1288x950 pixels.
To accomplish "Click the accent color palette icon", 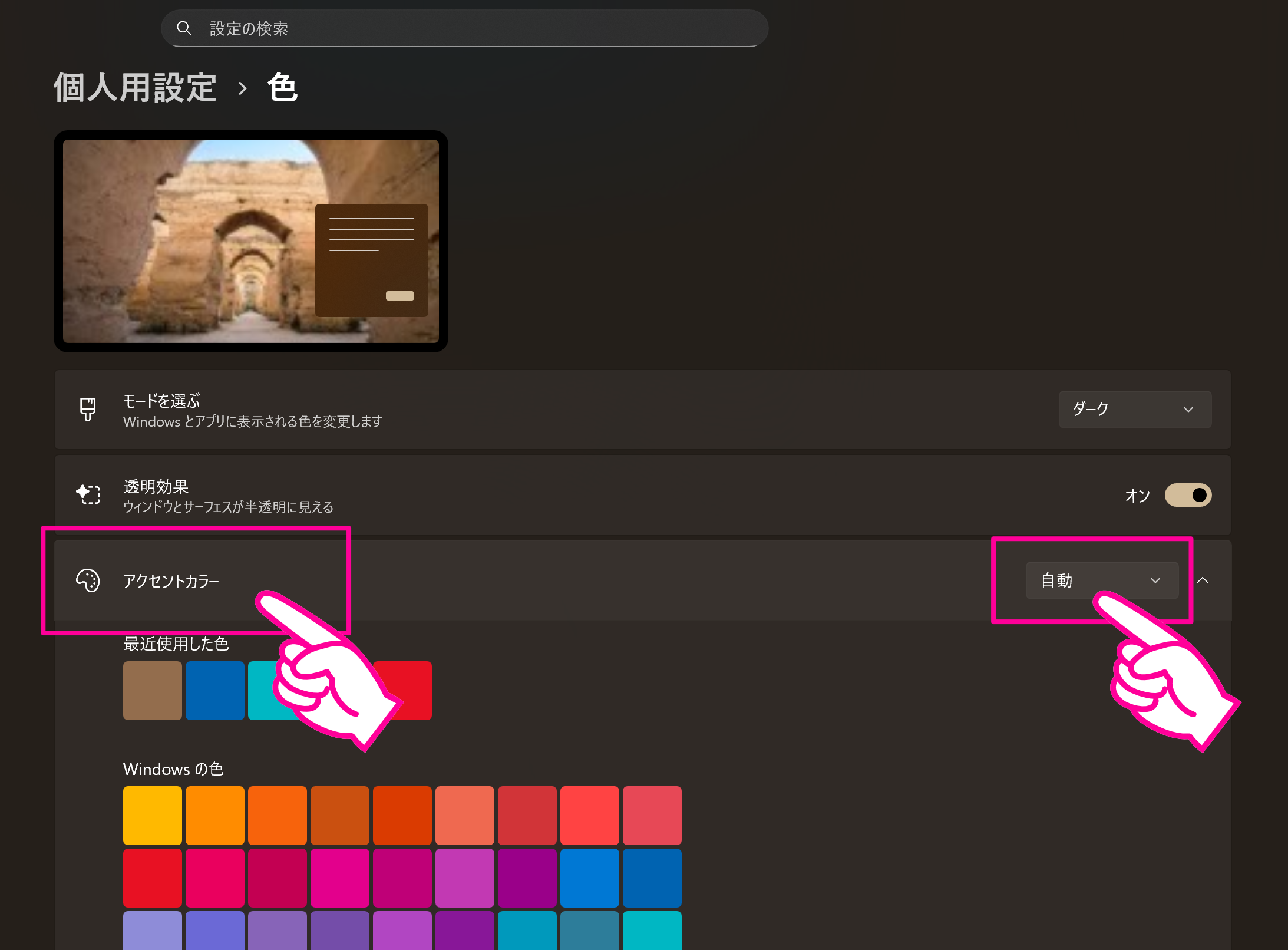I will pyautogui.click(x=88, y=580).
